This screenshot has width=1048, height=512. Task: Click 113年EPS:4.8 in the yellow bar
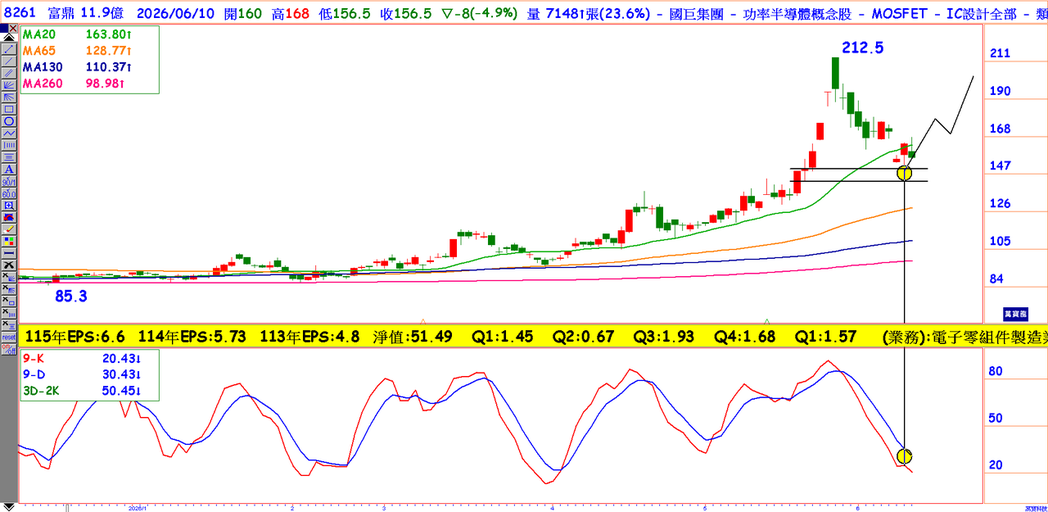pos(312,336)
